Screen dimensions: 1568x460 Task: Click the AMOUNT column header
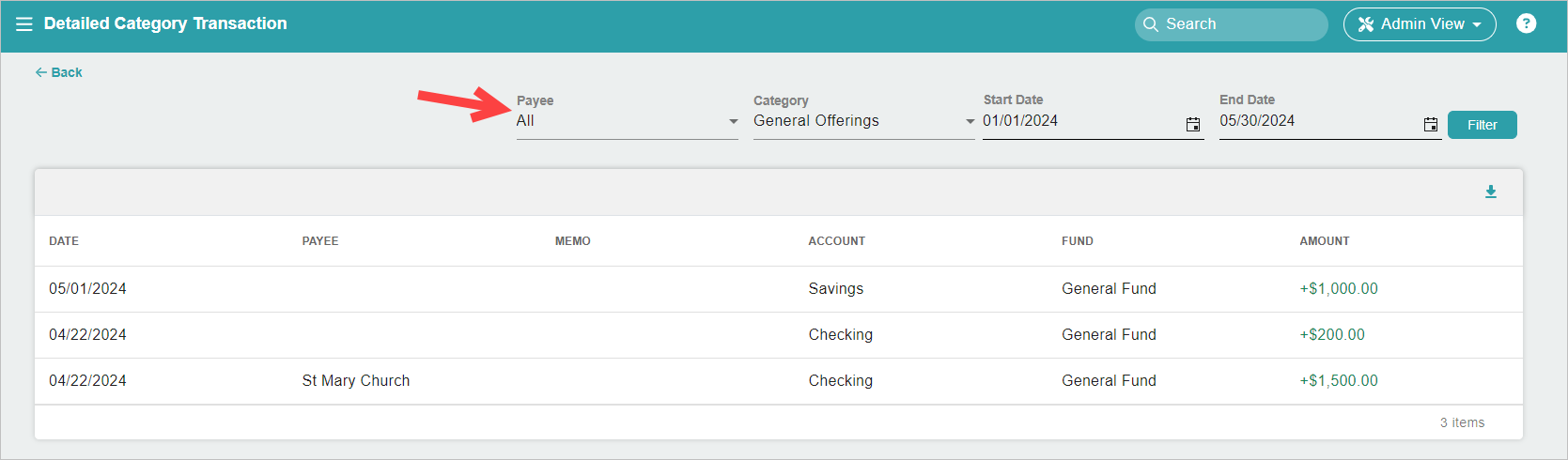pyautogui.click(x=1325, y=241)
